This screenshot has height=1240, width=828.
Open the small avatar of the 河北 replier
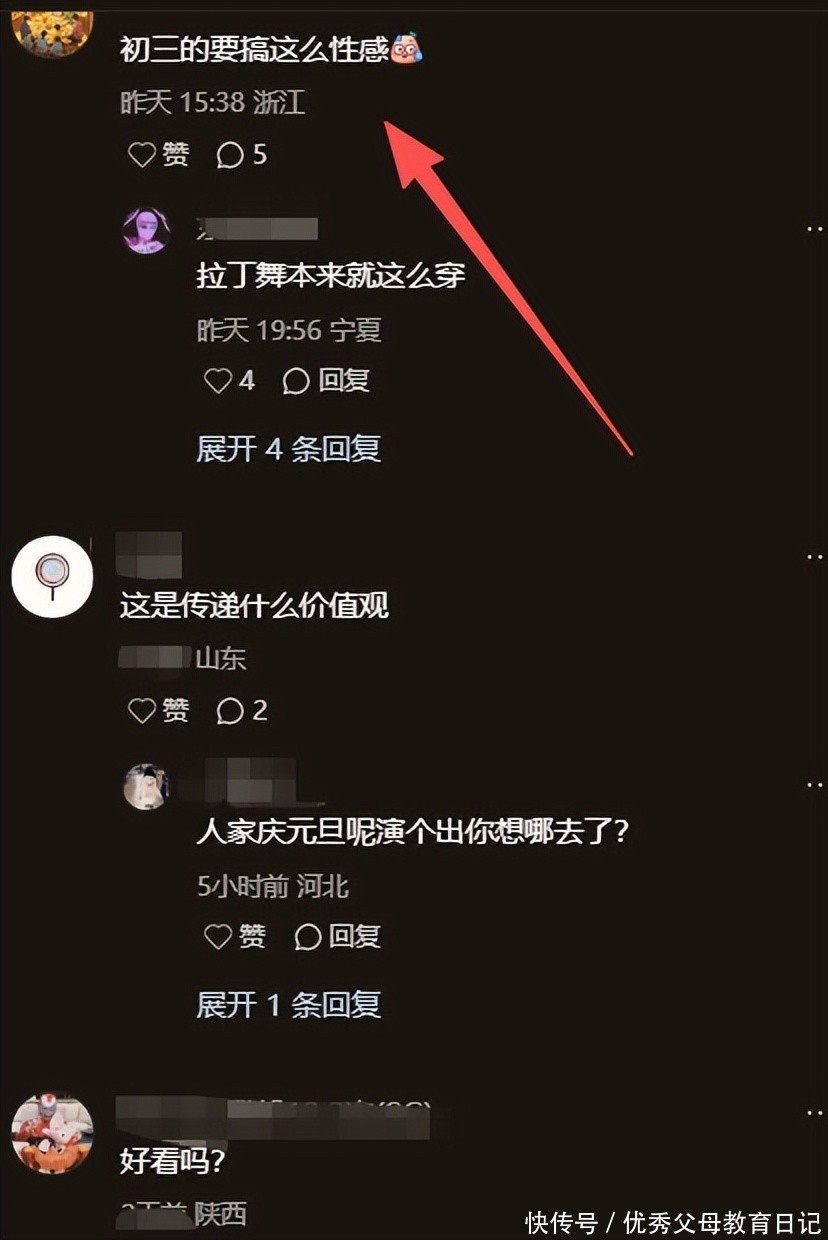(x=146, y=787)
